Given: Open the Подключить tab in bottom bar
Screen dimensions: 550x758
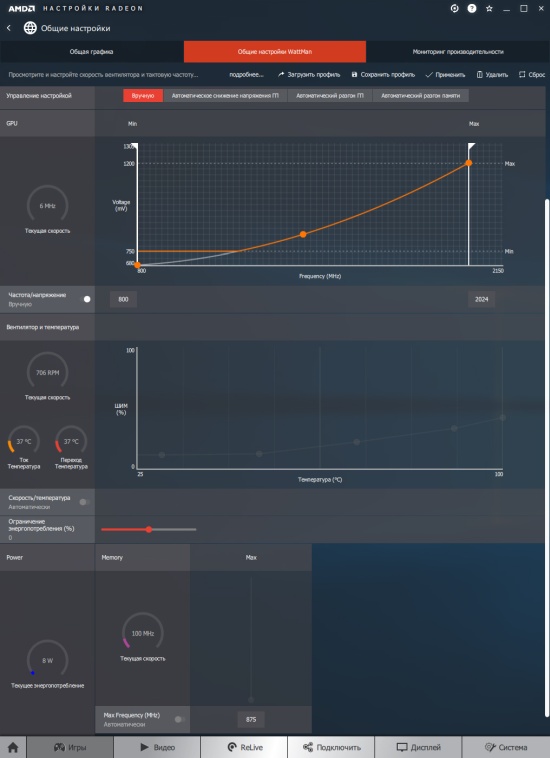Looking at the screenshot, I should click(x=331, y=747).
